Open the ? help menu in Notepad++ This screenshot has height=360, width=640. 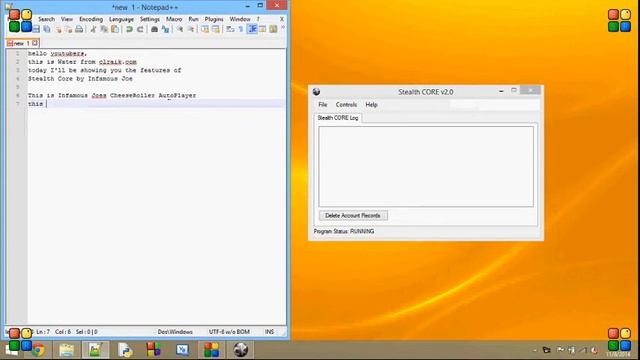(258, 19)
